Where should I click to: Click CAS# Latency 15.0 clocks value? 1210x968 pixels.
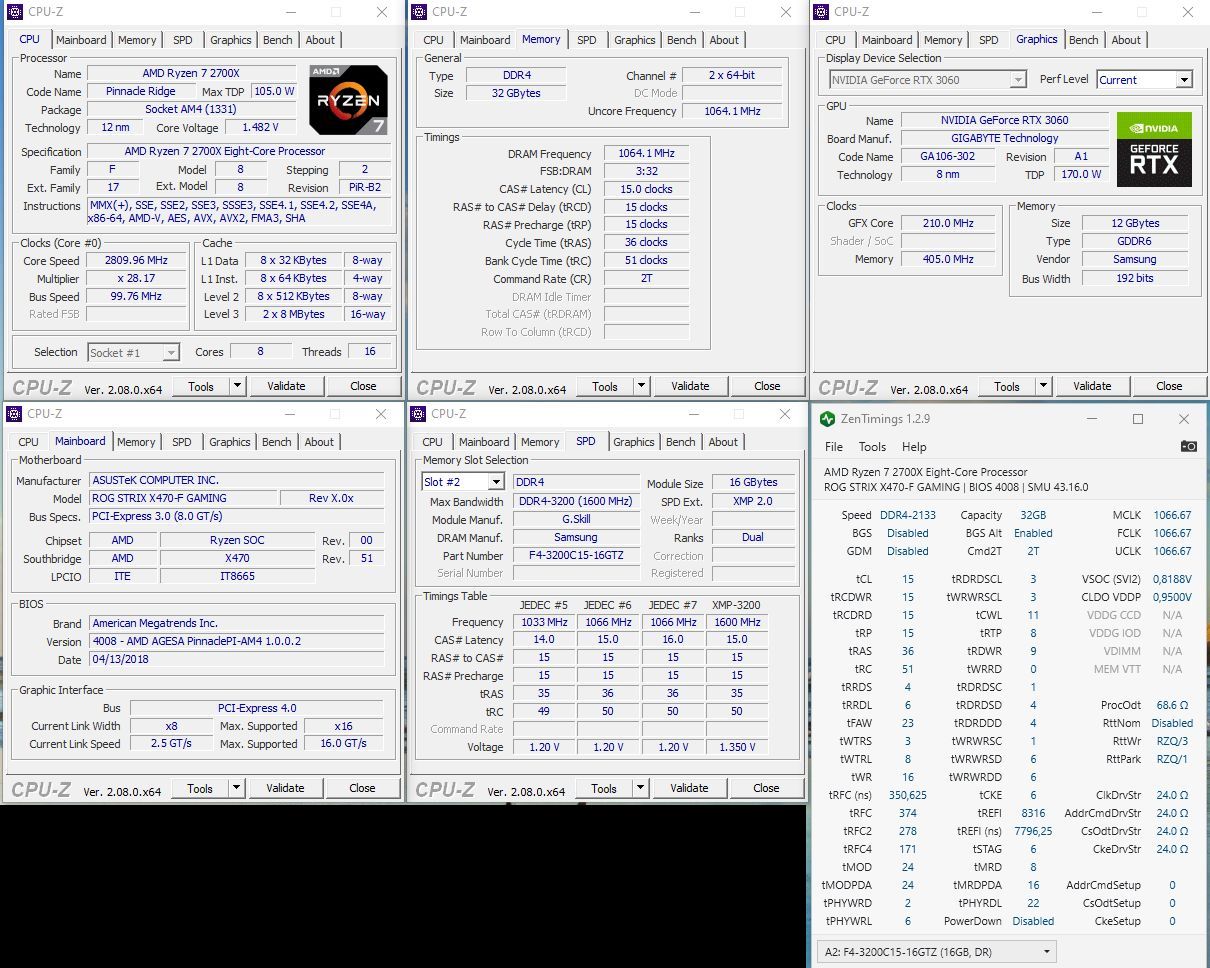[x=646, y=189]
